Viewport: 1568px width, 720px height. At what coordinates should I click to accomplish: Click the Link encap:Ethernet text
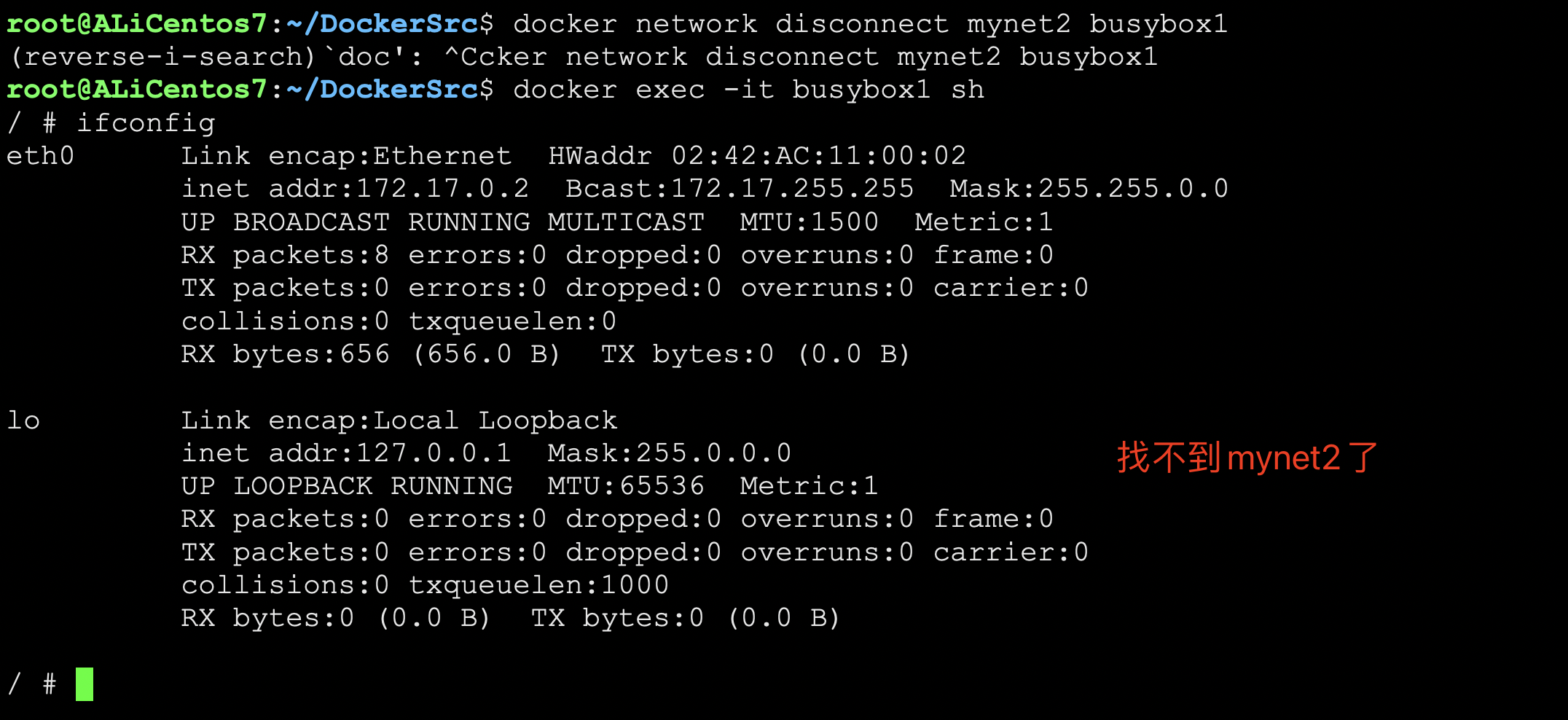pos(346,156)
